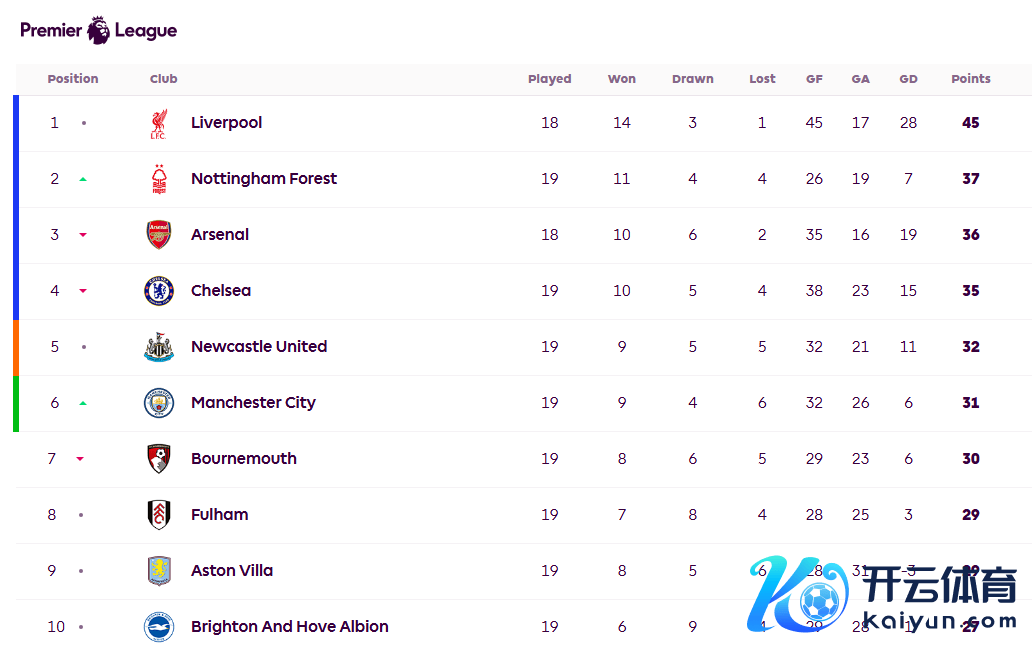Open the Brighton And Hove Albion link
The height and width of the screenshot is (654, 1032).
pos(289,627)
